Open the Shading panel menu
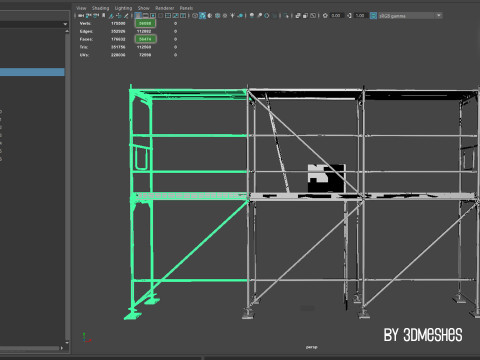The image size is (480, 360). (100, 8)
